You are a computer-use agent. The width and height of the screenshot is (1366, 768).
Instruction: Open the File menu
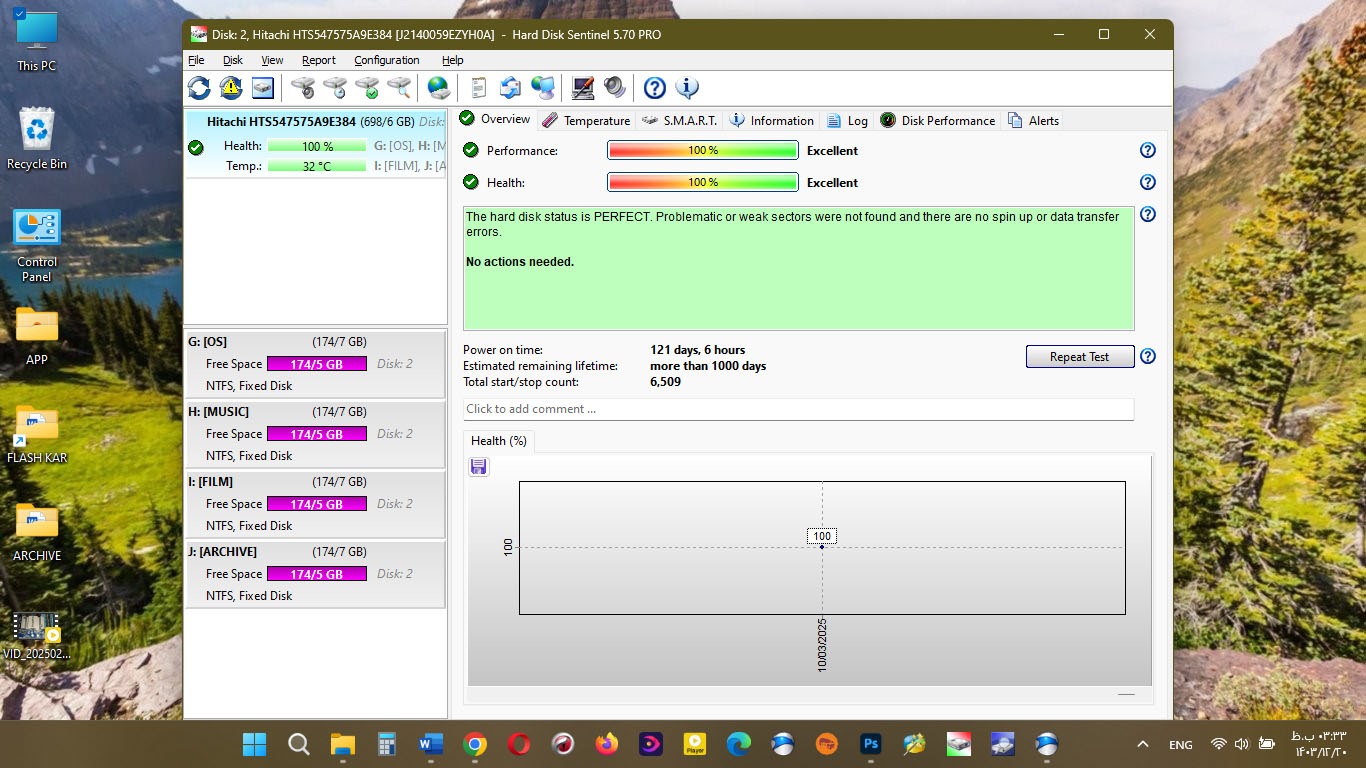click(196, 60)
